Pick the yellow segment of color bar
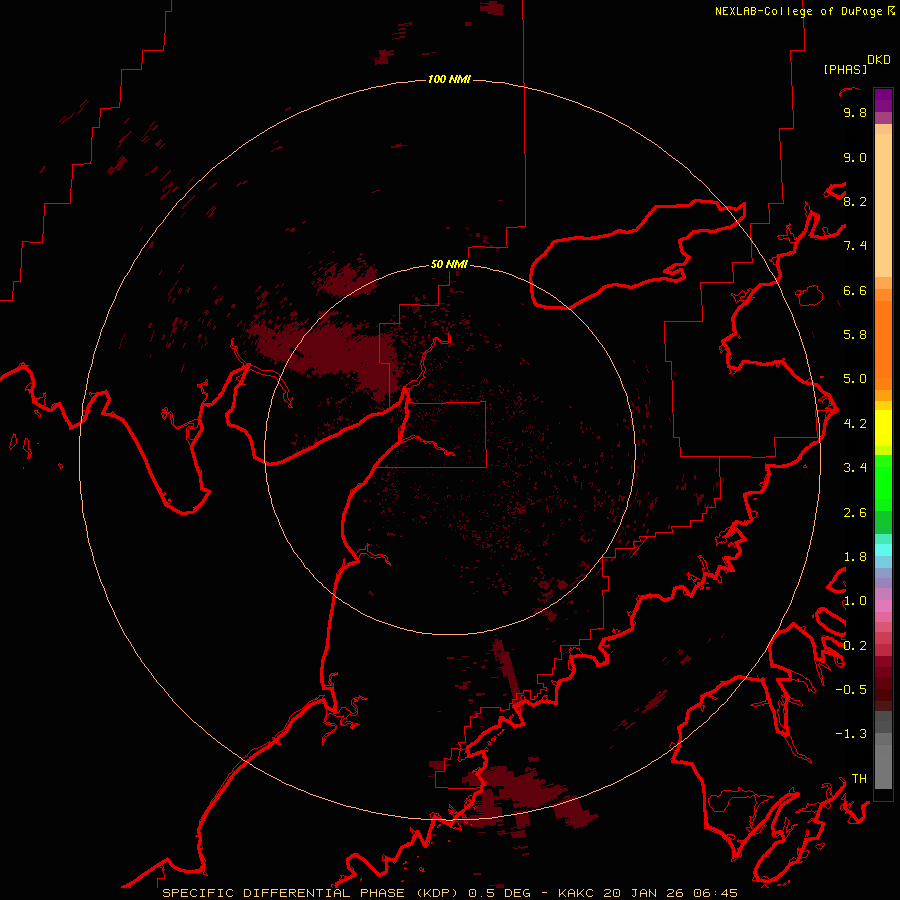Viewport: 900px width, 900px height. point(883,428)
